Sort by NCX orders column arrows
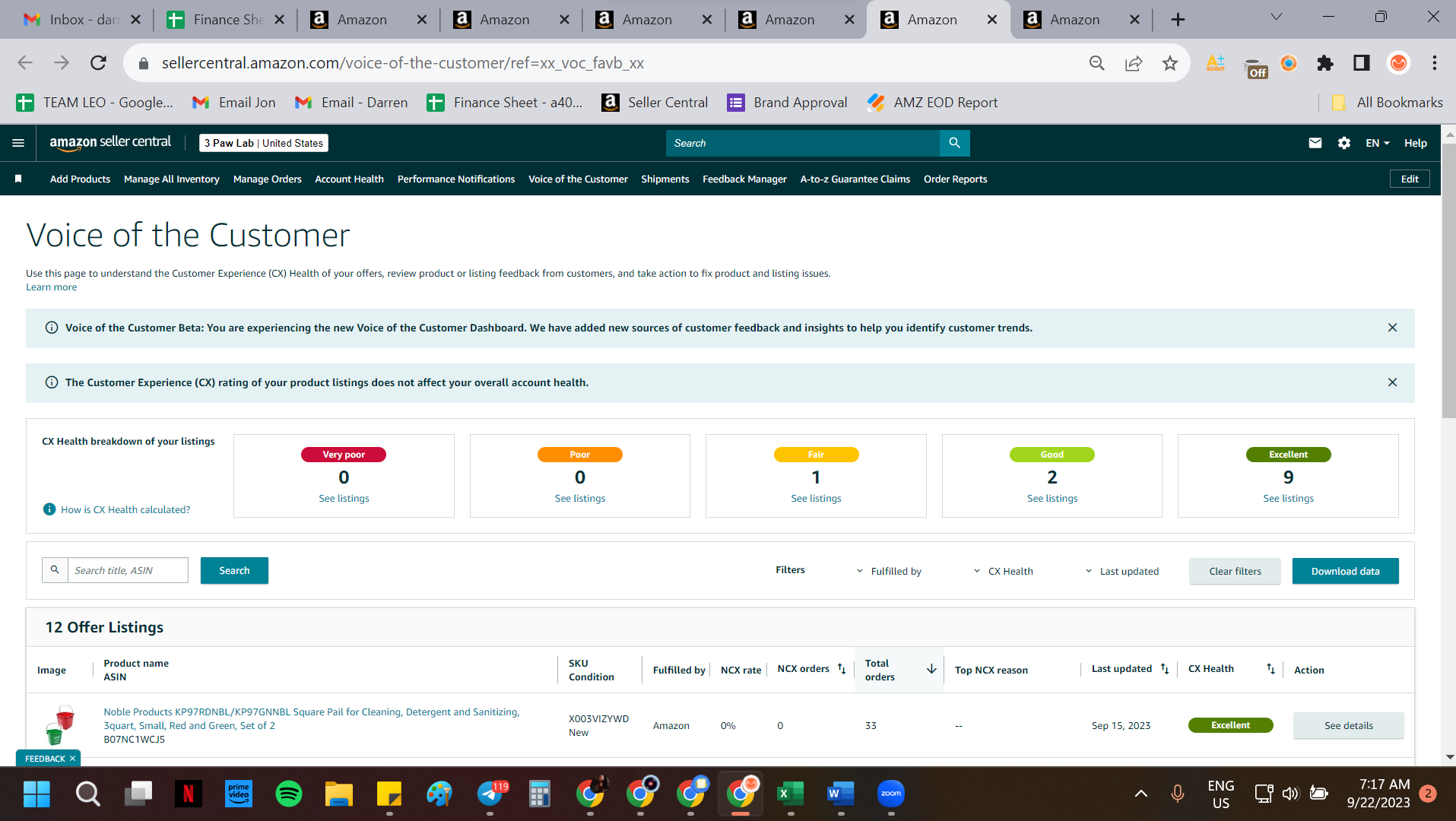 842,669
